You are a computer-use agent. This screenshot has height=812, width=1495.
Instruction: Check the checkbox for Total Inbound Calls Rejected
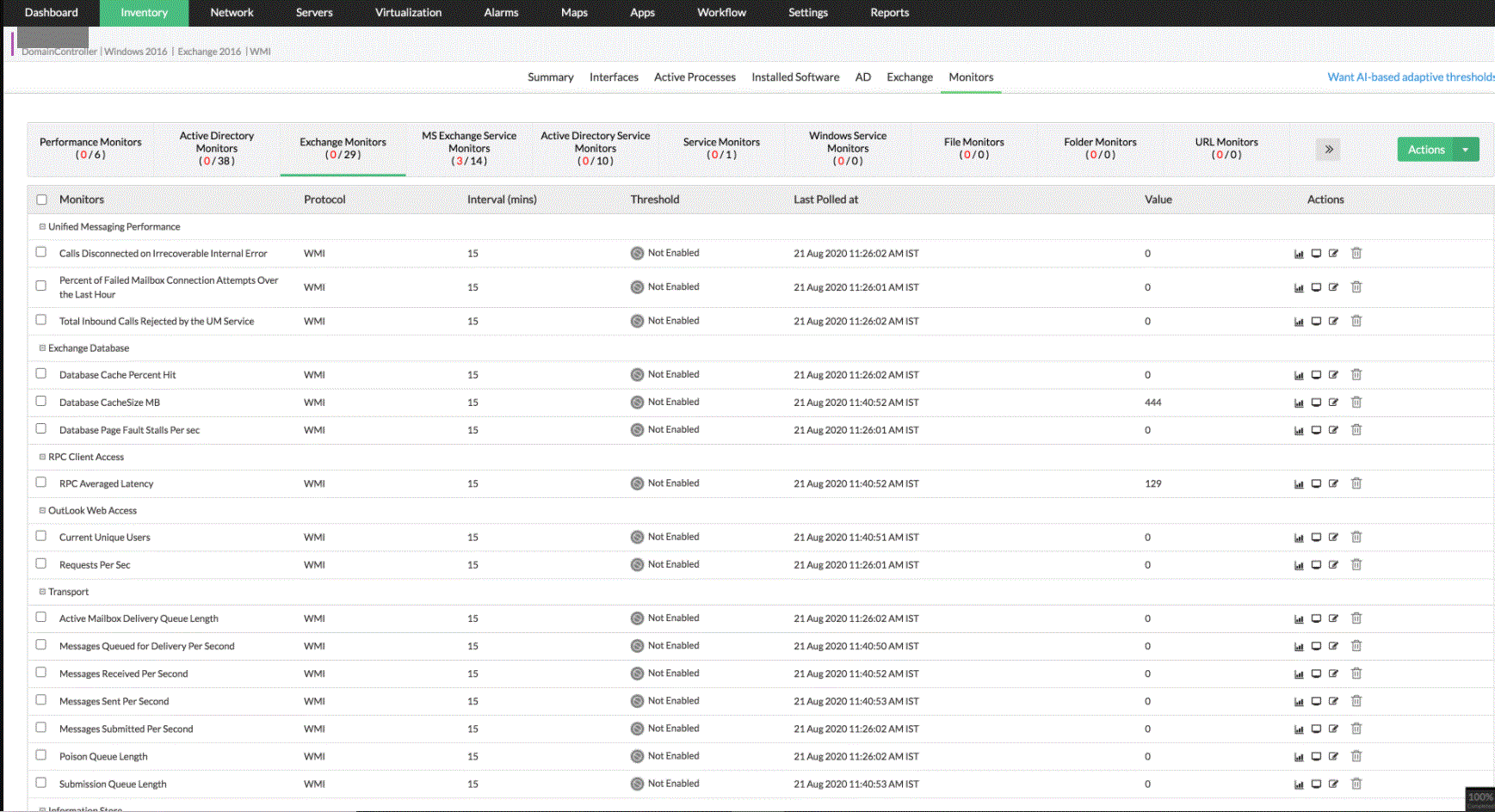tap(40, 319)
